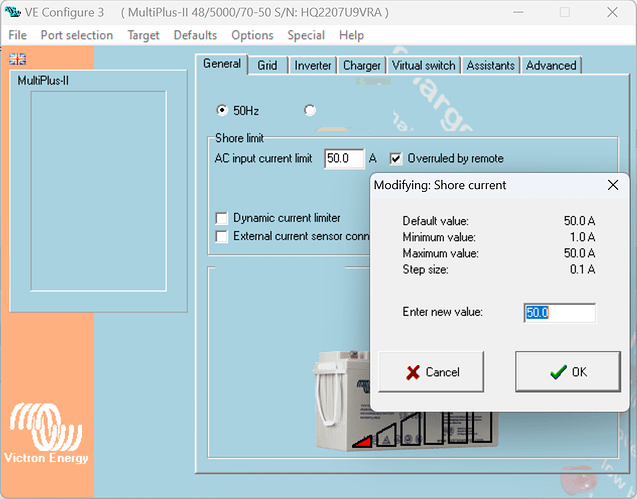This screenshot has height=499, width=637.
Task: Select the 50Hz radio button
Action: click(x=222, y=110)
